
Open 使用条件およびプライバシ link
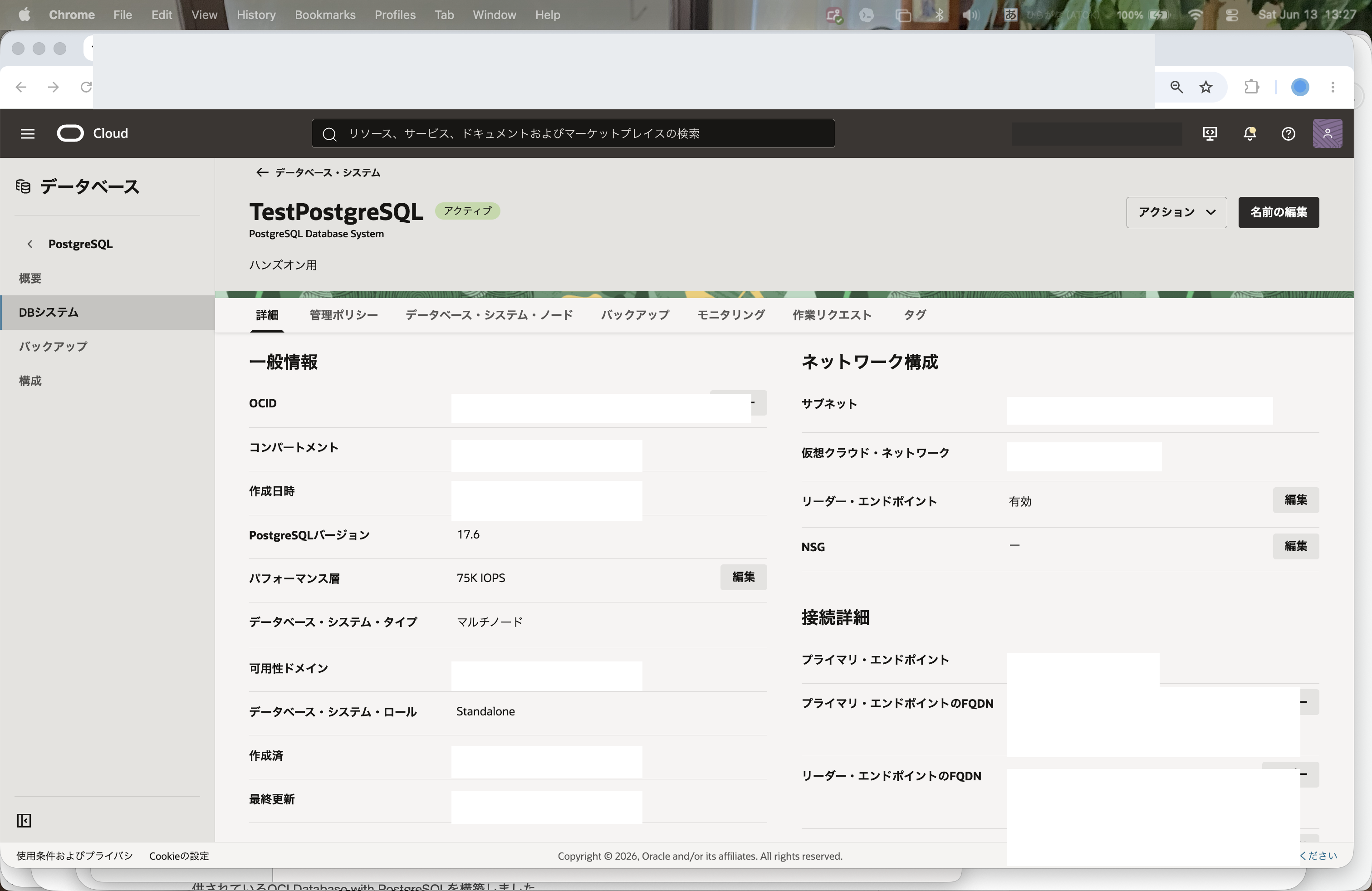74,856
